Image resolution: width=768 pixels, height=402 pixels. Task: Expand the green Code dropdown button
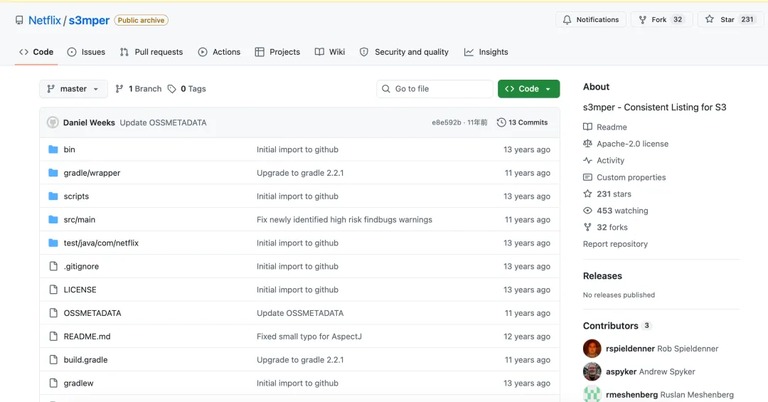(x=528, y=89)
